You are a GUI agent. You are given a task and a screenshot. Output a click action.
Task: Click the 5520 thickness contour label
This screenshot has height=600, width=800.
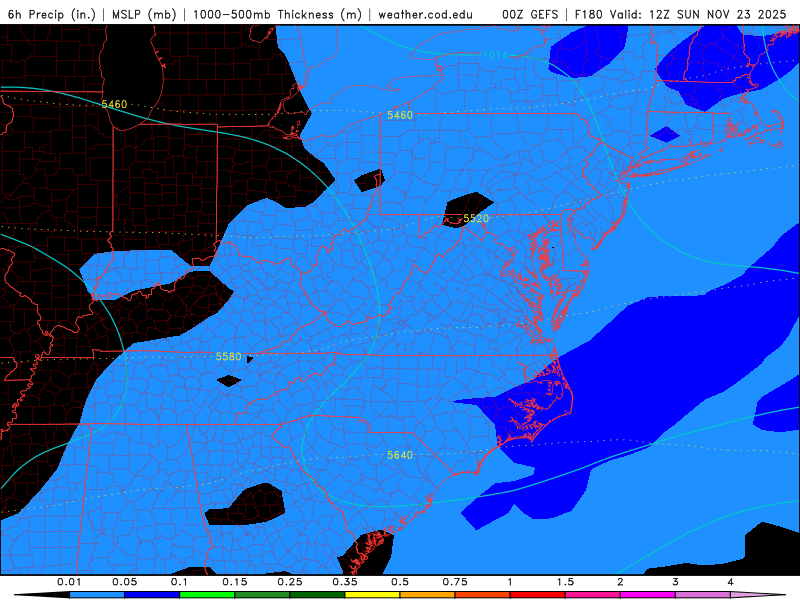pos(476,218)
